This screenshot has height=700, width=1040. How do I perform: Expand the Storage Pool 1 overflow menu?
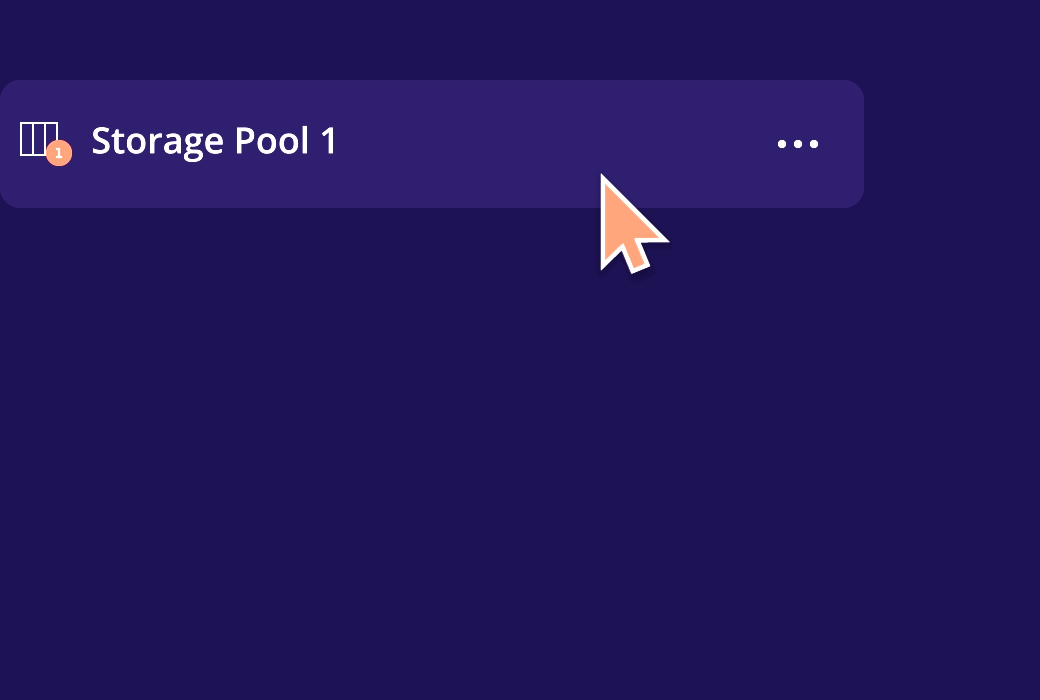(x=798, y=144)
